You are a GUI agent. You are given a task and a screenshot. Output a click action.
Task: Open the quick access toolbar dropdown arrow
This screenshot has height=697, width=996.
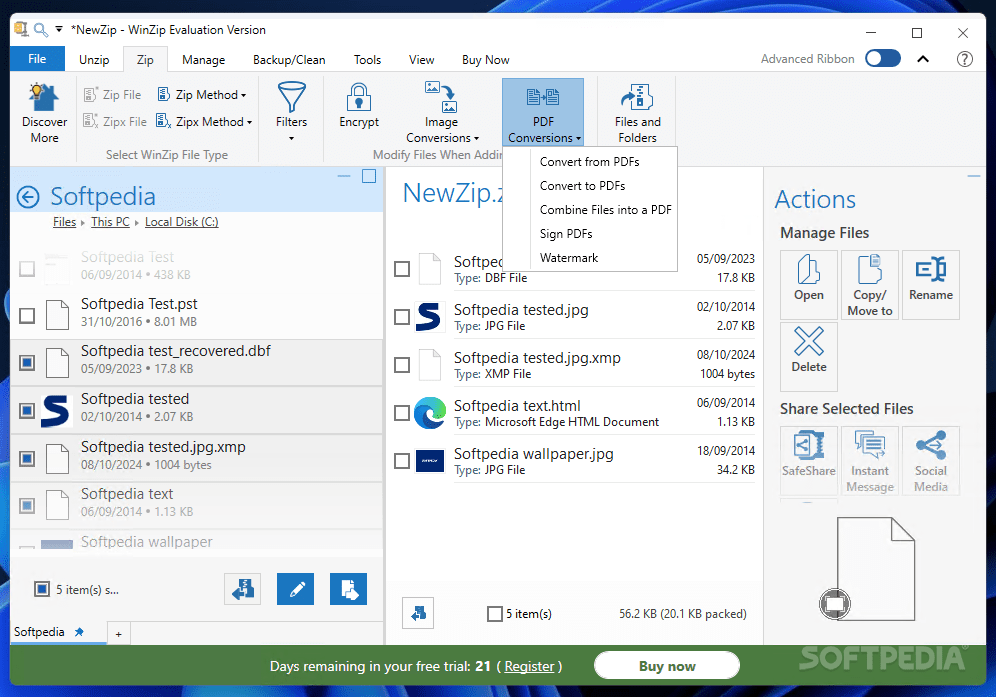(x=59, y=29)
